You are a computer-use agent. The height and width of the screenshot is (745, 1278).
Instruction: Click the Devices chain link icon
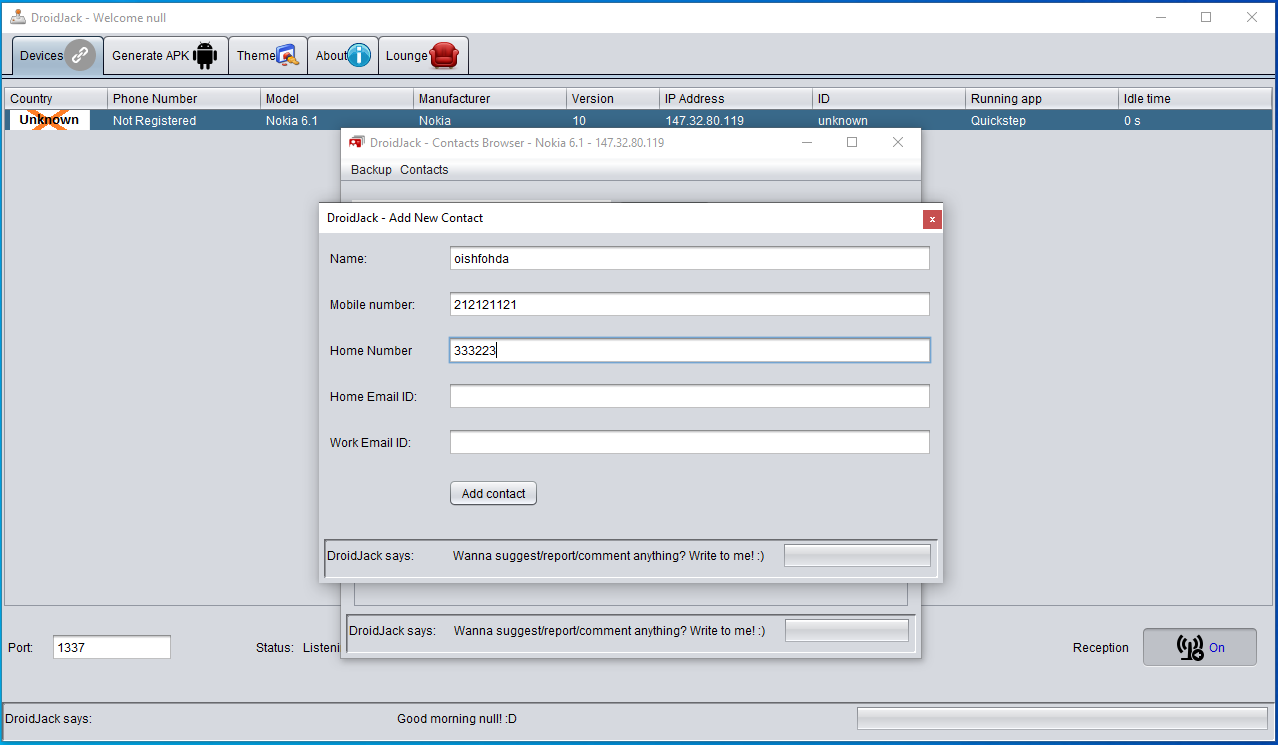click(x=80, y=56)
